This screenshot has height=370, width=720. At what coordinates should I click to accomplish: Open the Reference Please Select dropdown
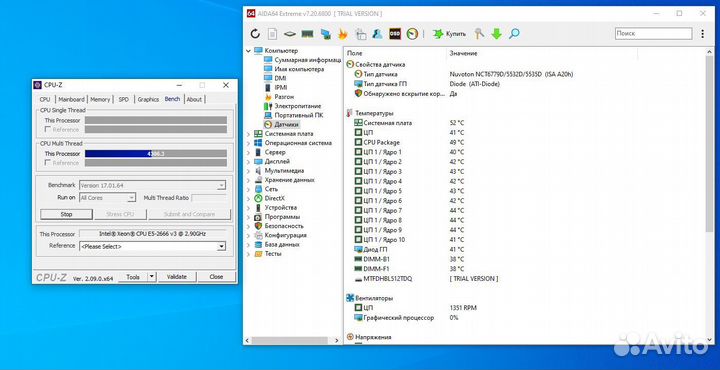pos(152,247)
